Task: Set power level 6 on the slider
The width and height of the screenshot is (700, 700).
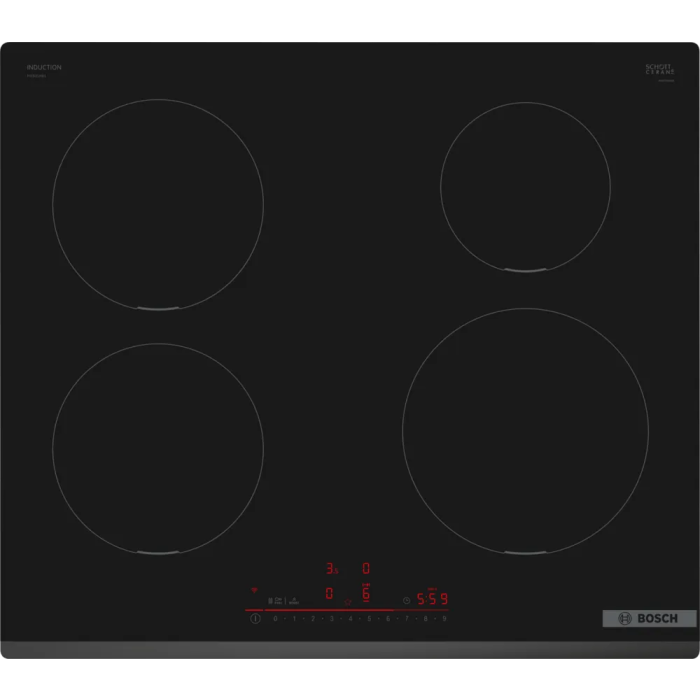Action: 388,619
